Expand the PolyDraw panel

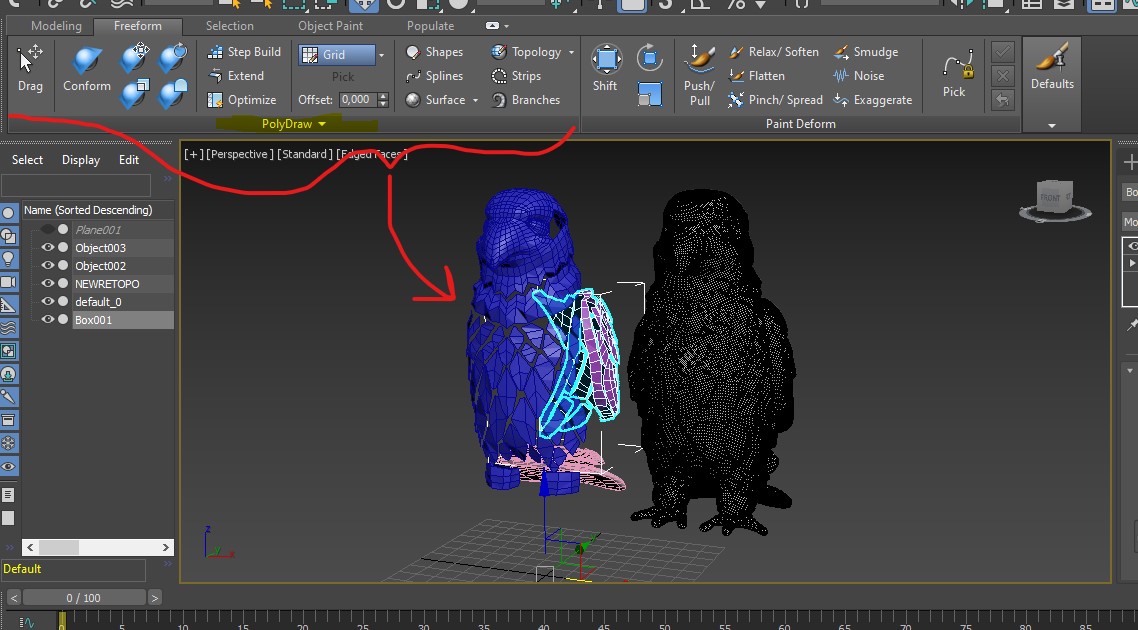[x=294, y=124]
